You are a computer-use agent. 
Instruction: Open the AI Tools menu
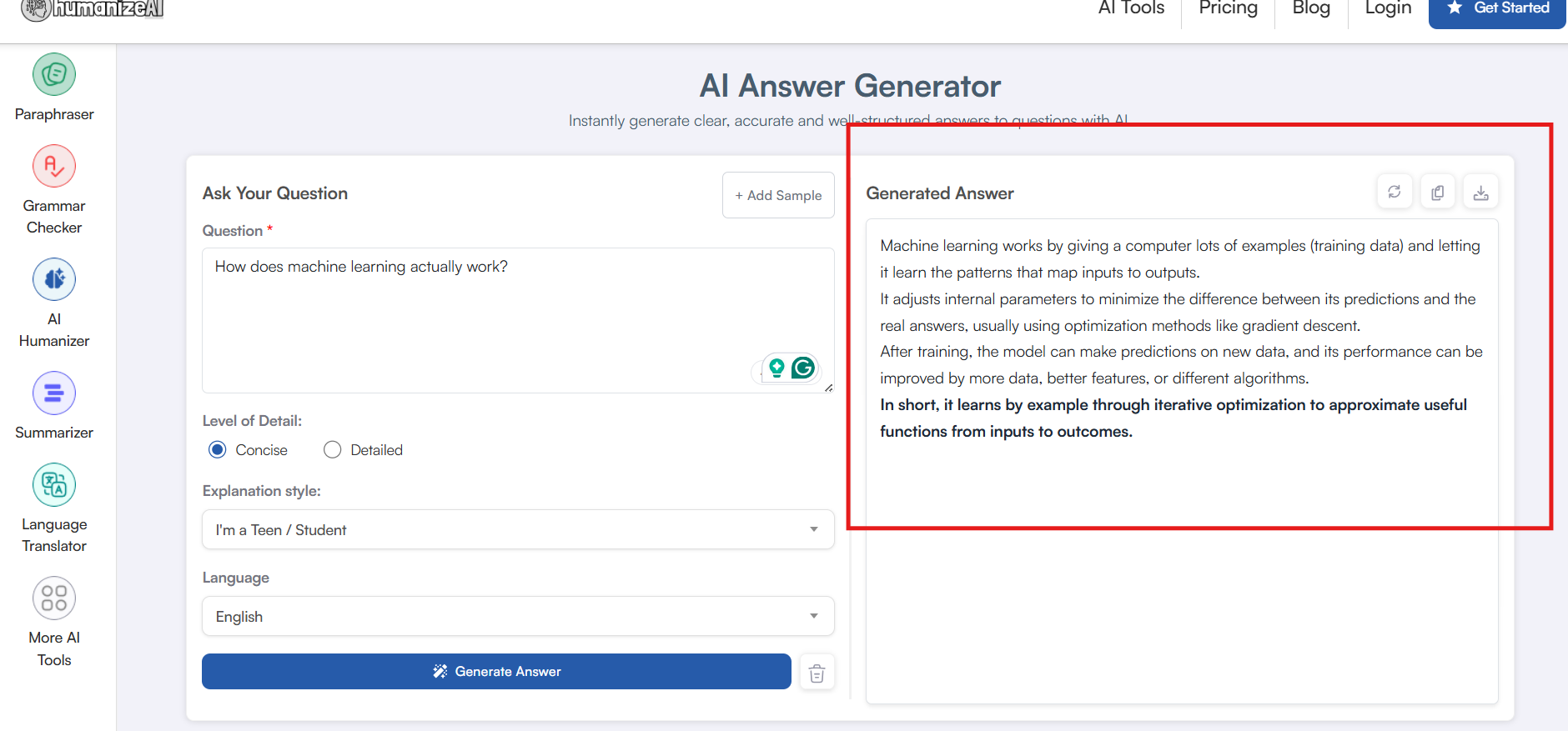[1131, 8]
